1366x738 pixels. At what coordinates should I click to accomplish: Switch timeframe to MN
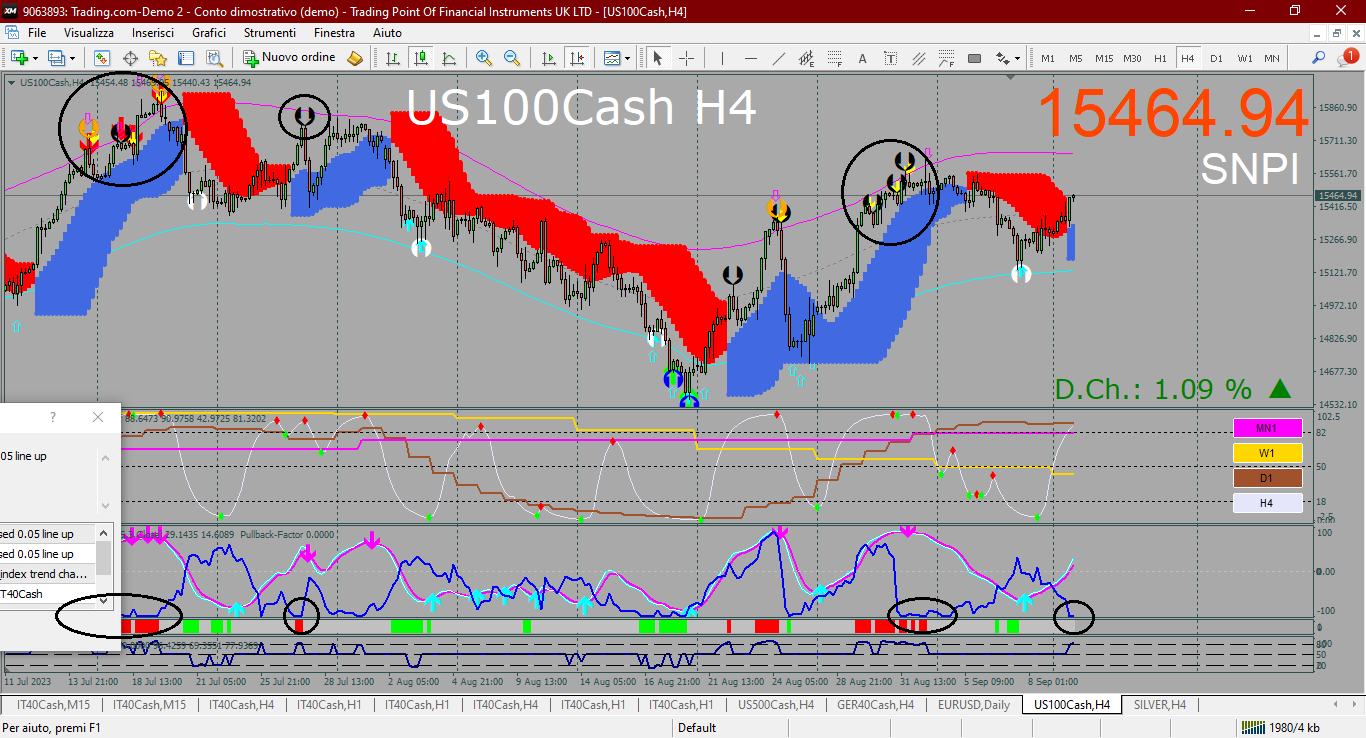[1272, 58]
